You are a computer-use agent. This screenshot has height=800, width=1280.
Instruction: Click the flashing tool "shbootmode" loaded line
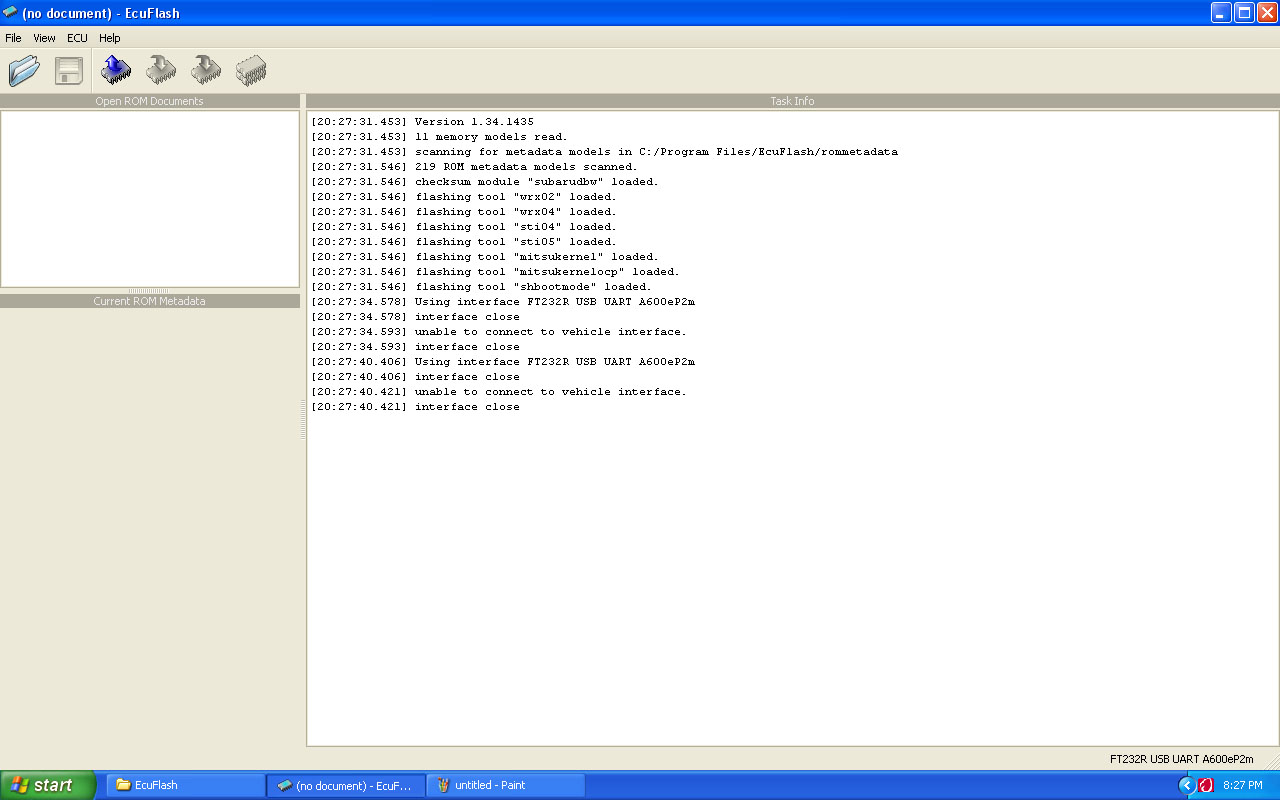pyautogui.click(x=481, y=287)
